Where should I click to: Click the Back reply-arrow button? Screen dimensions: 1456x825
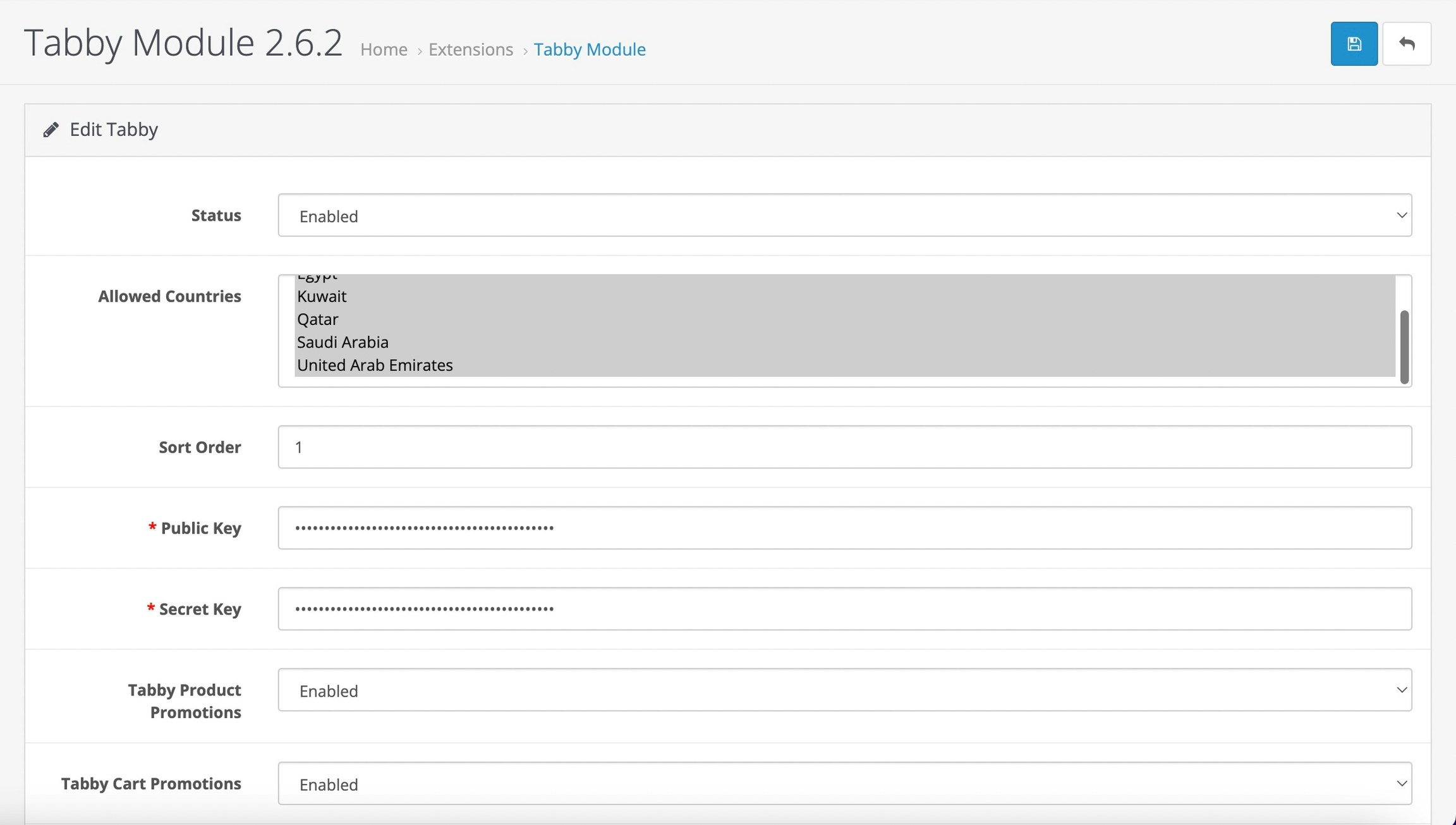pos(1407,44)
